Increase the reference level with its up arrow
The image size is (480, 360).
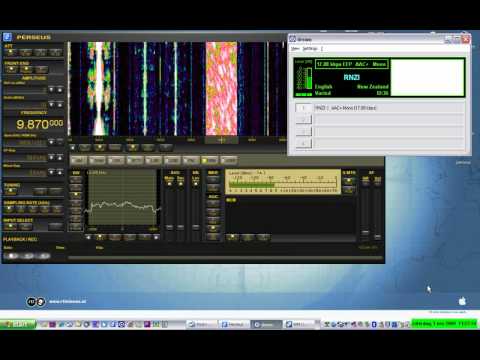point(60,90)
